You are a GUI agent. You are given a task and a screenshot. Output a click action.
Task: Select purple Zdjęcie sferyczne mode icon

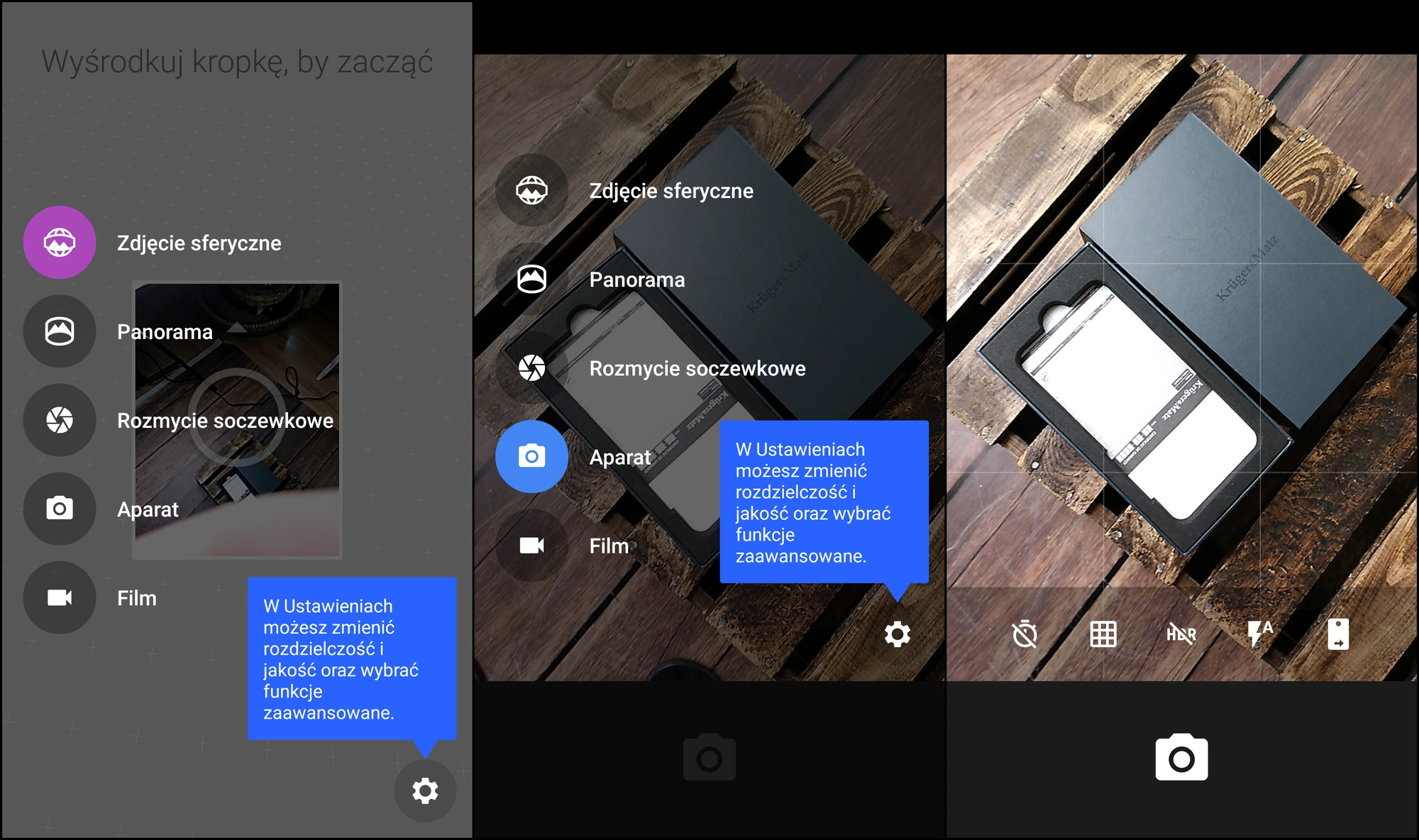click(x=60, y=243)
